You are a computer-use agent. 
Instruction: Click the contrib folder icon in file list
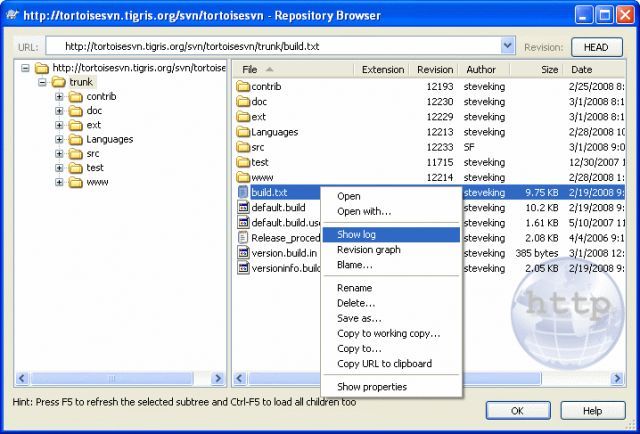click(x=243, y=87)
